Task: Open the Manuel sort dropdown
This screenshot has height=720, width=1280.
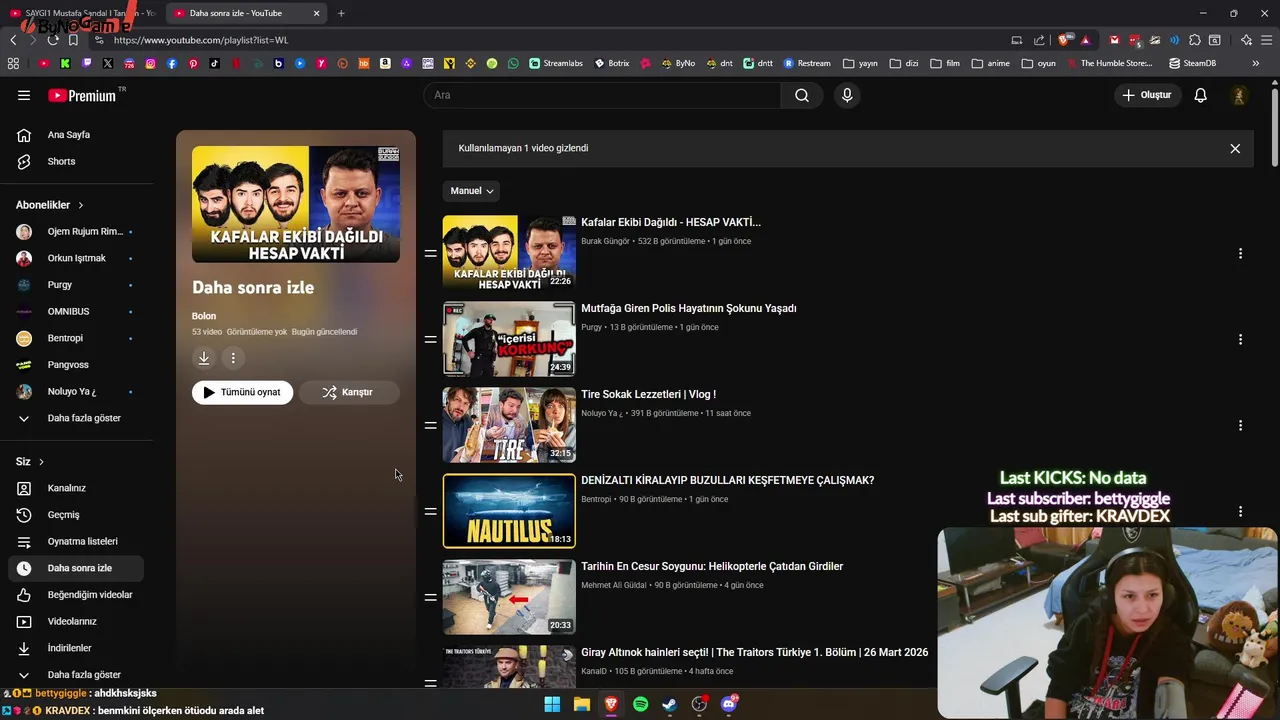Action: (471, 191)
